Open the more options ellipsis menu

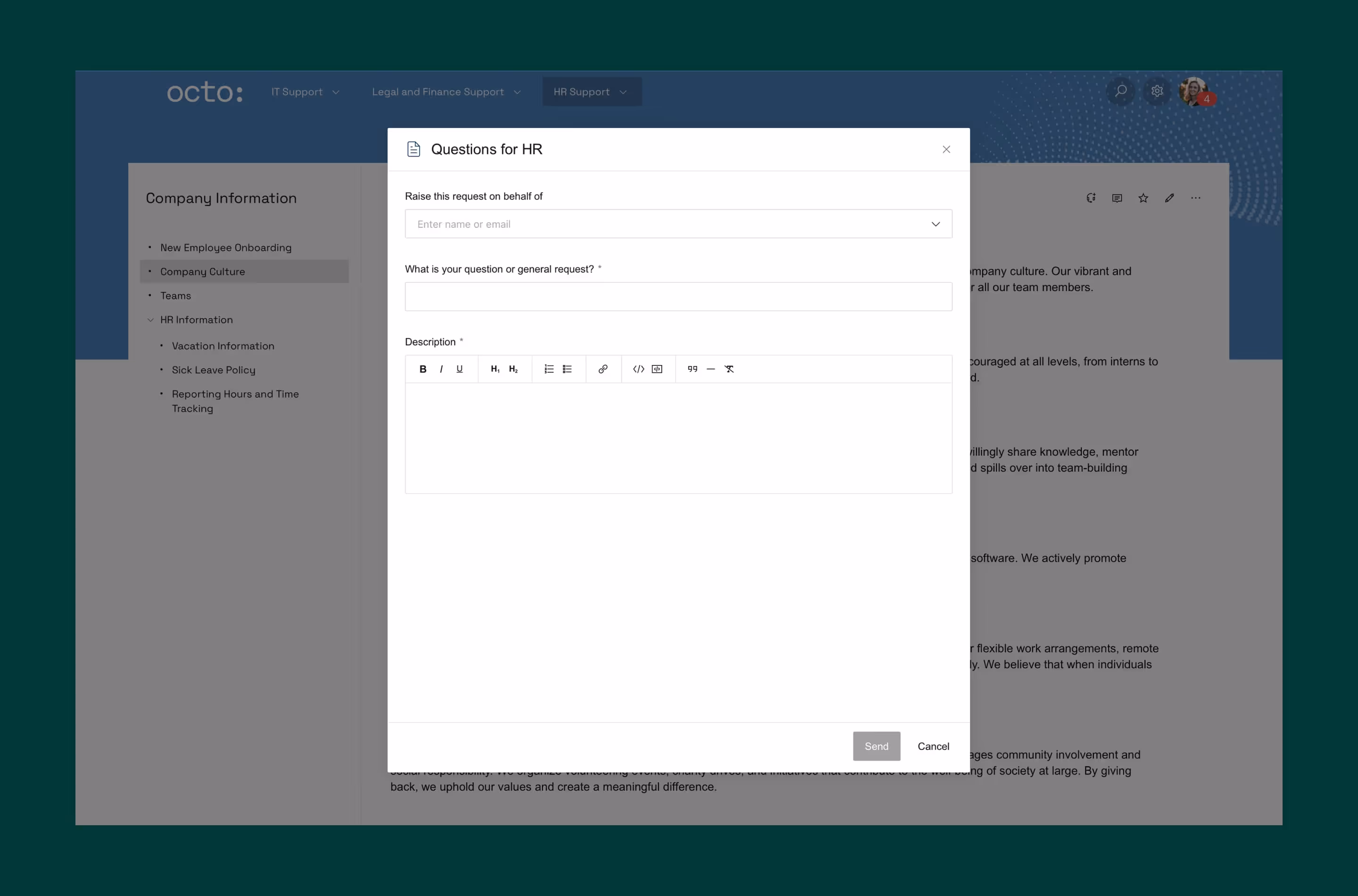click(1196, 198)
